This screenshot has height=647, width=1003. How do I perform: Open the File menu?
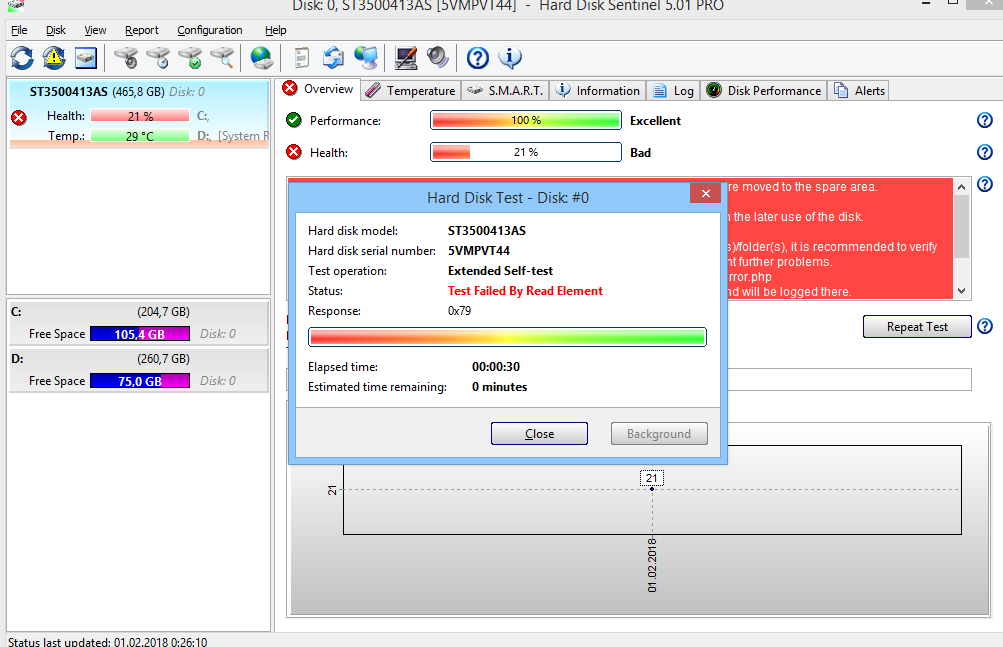[x=19, y=30]
